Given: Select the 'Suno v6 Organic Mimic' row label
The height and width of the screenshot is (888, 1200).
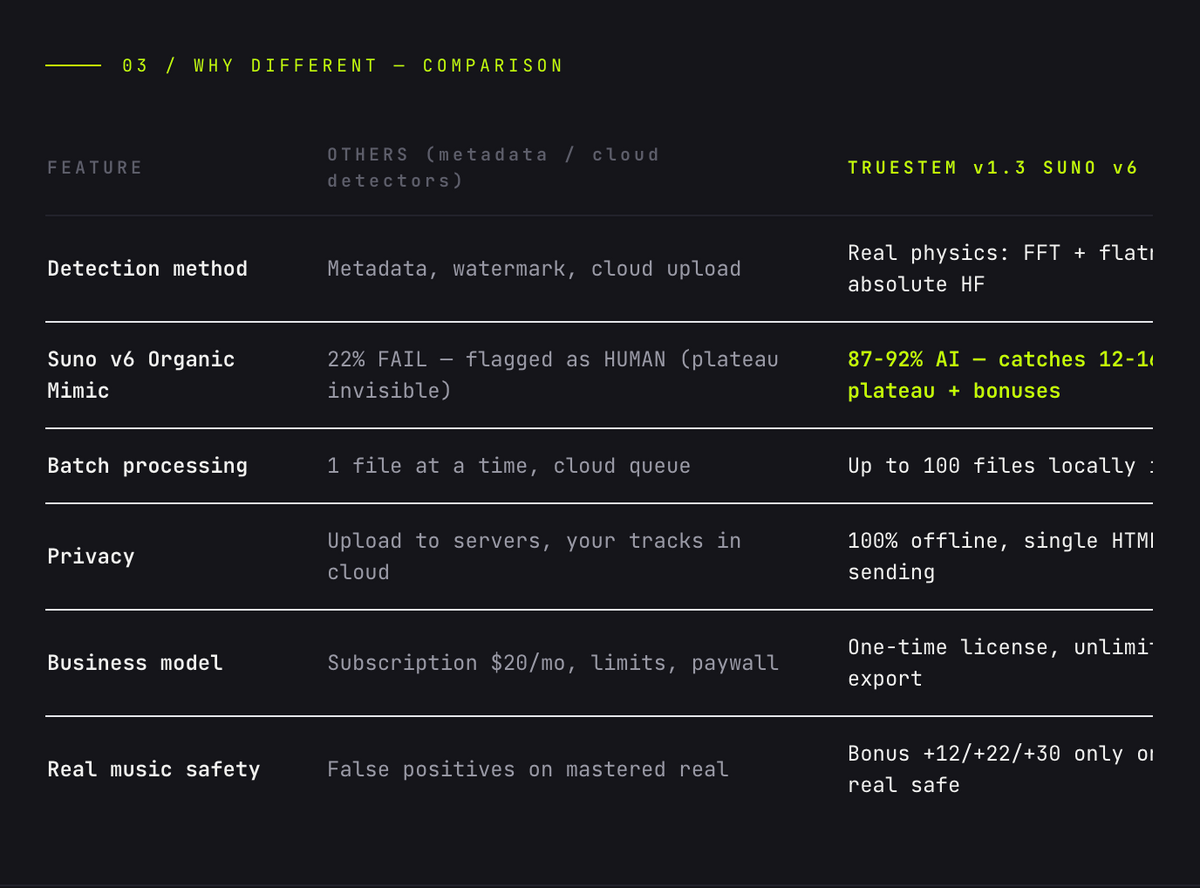Looking at the screenshot, I should click(x=141, y=375).
